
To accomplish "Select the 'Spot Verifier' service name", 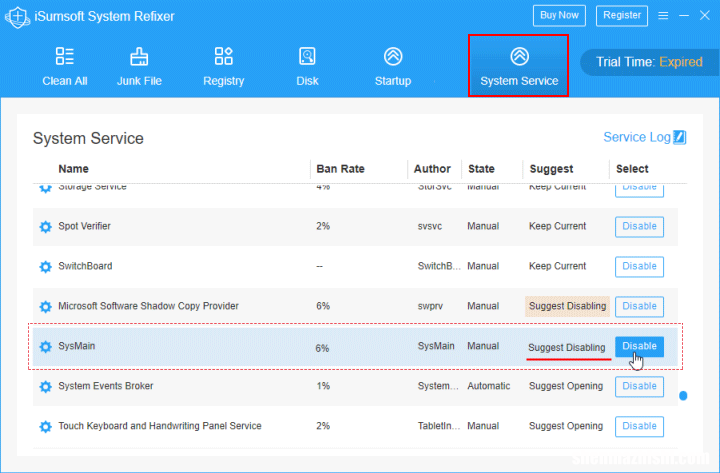I will tap(84, 226).
